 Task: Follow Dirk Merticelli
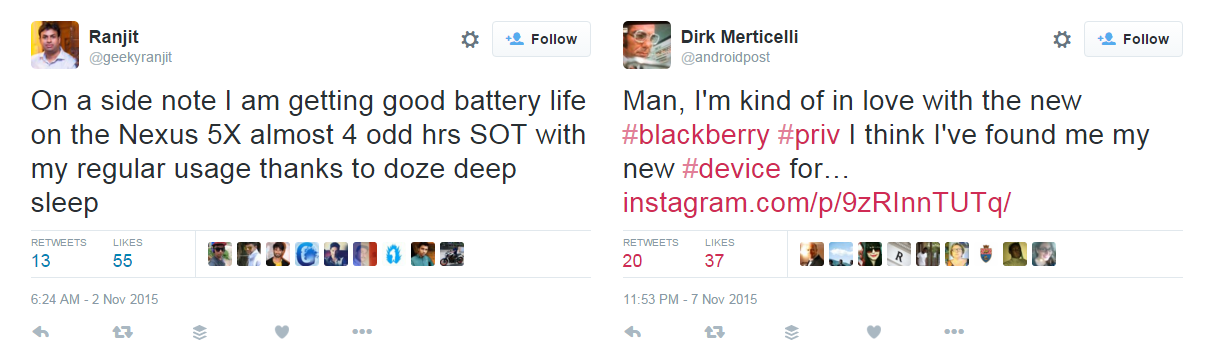point(1133,39)
